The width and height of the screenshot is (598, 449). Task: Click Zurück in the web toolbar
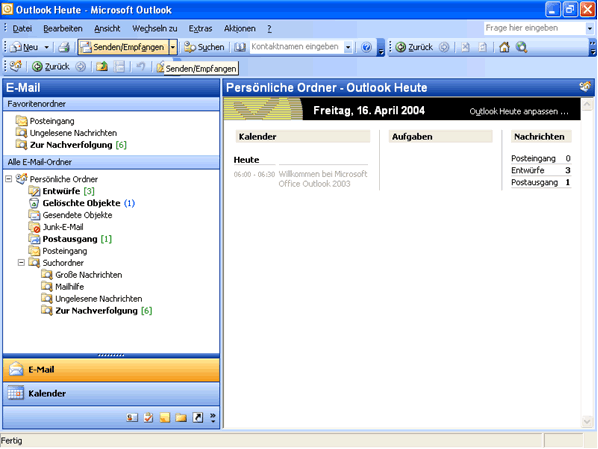pyautogui.click(x=414, y=47)
